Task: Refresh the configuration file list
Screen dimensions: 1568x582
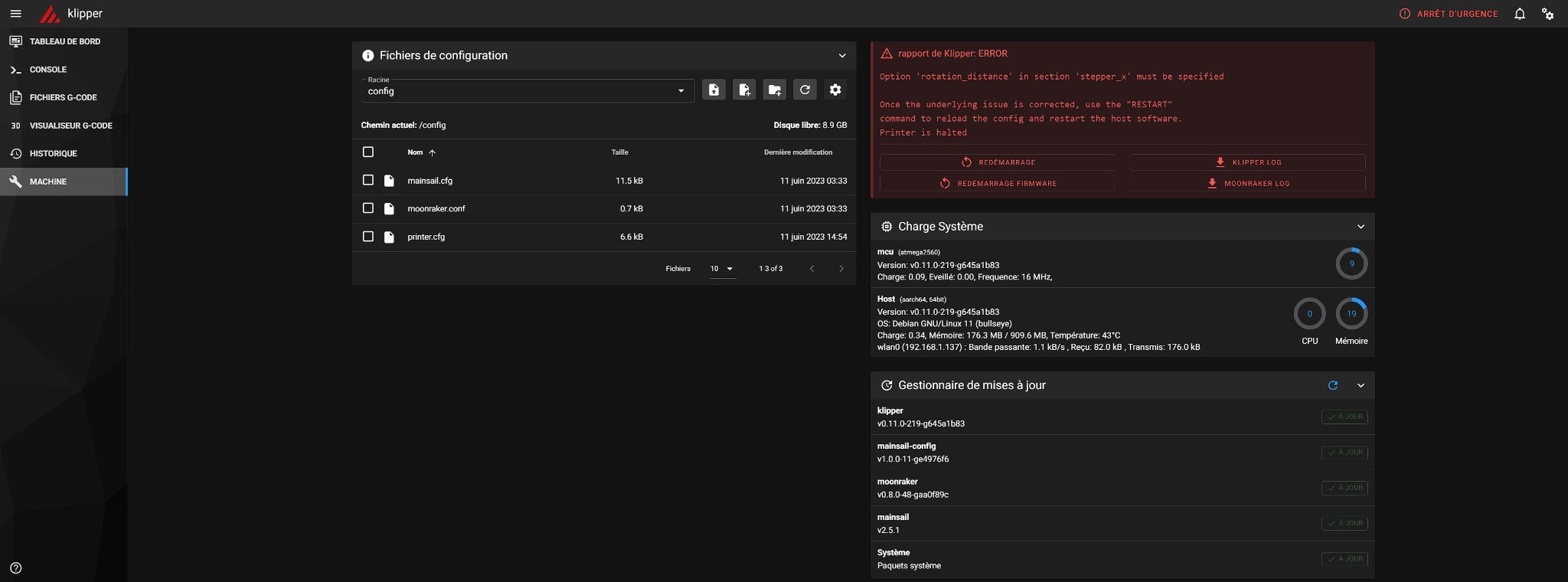Action: 805,90
